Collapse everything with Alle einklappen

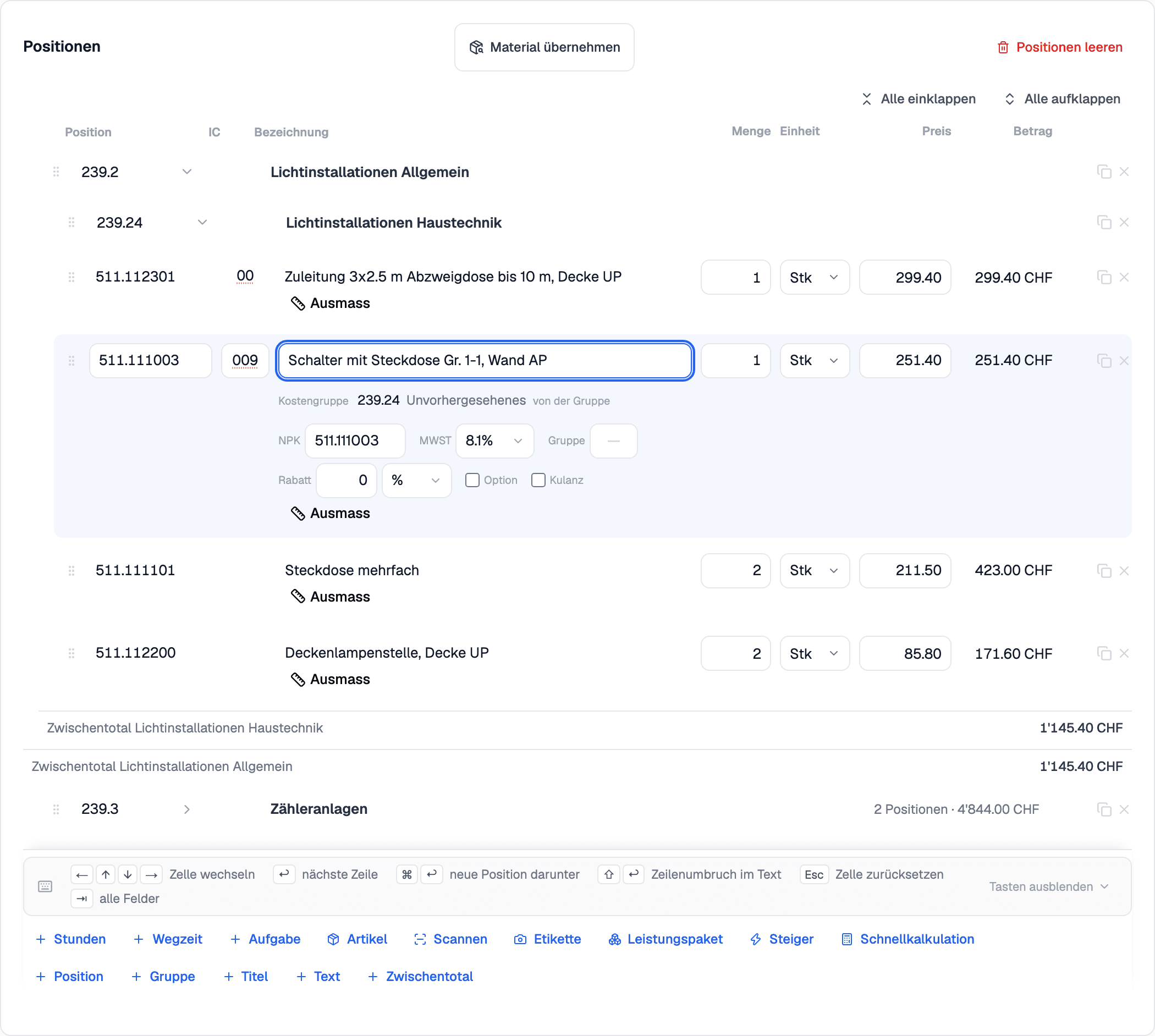coord(918,99)
